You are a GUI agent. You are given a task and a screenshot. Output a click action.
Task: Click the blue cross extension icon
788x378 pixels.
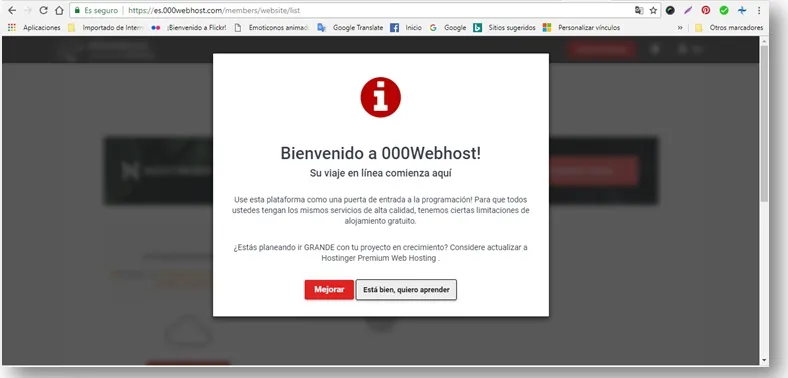pos(742,10)
